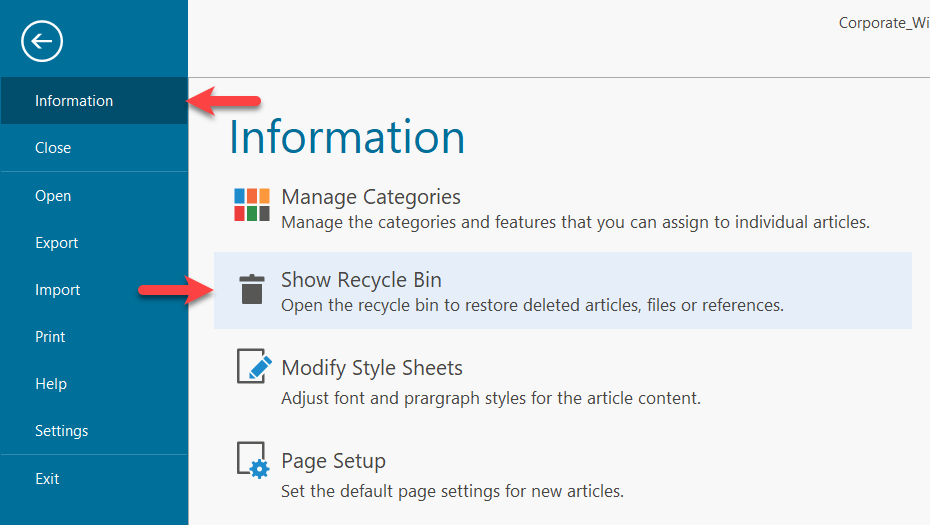Select the Modify Style Sheets heading

tap(372, 368)
